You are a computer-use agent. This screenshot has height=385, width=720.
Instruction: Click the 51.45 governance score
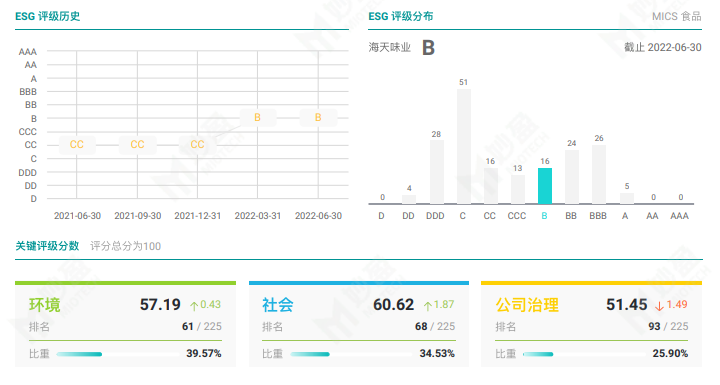[x=627, y=305]
